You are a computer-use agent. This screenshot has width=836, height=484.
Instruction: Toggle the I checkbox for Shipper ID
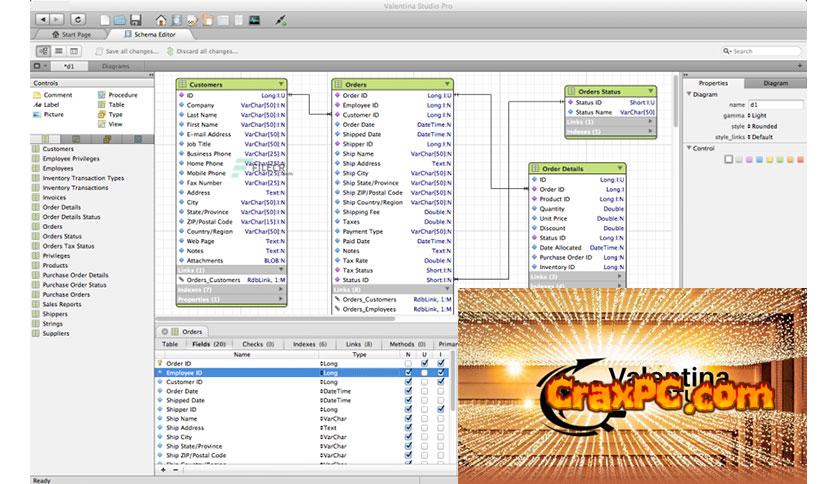441,409
